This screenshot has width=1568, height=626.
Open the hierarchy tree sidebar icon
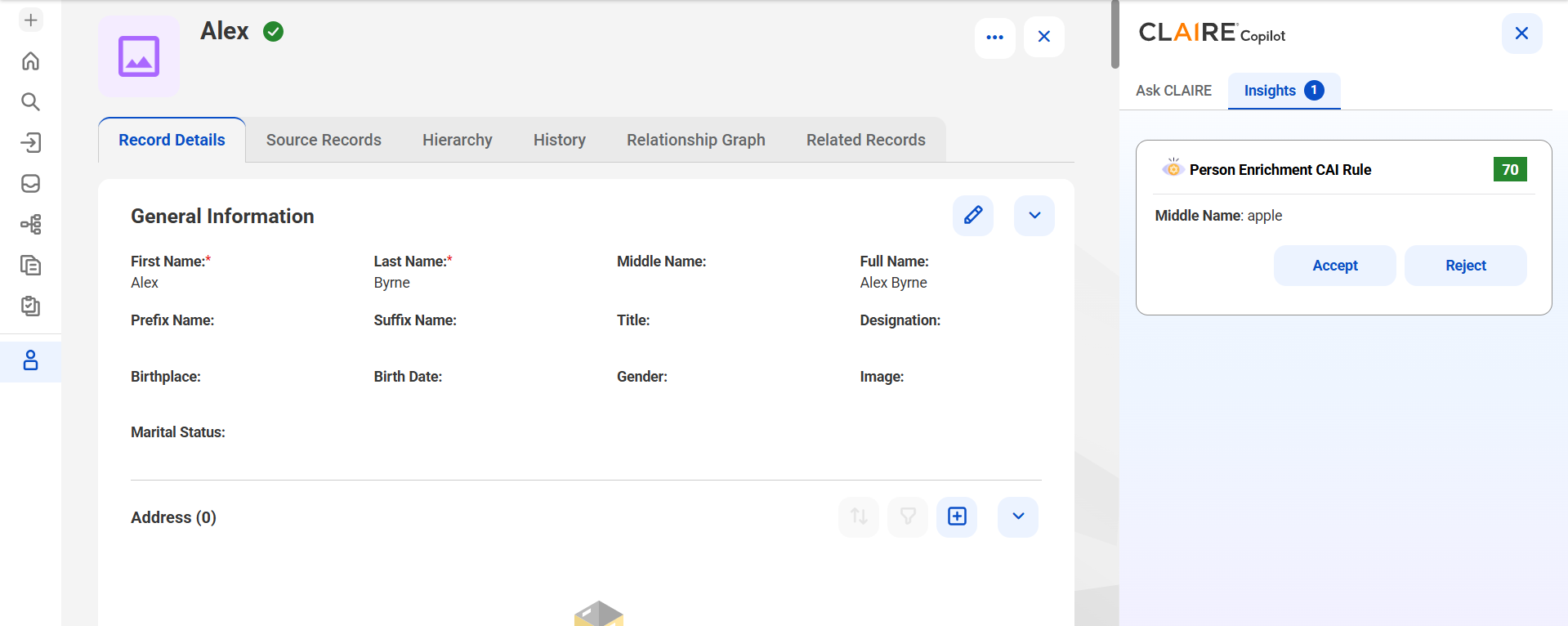30,224
